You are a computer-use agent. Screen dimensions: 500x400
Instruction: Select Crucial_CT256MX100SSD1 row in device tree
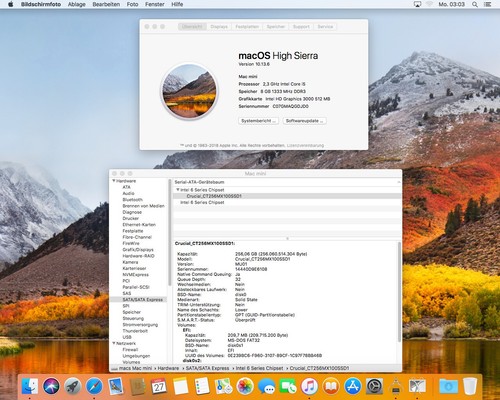[x=287, y=196]
